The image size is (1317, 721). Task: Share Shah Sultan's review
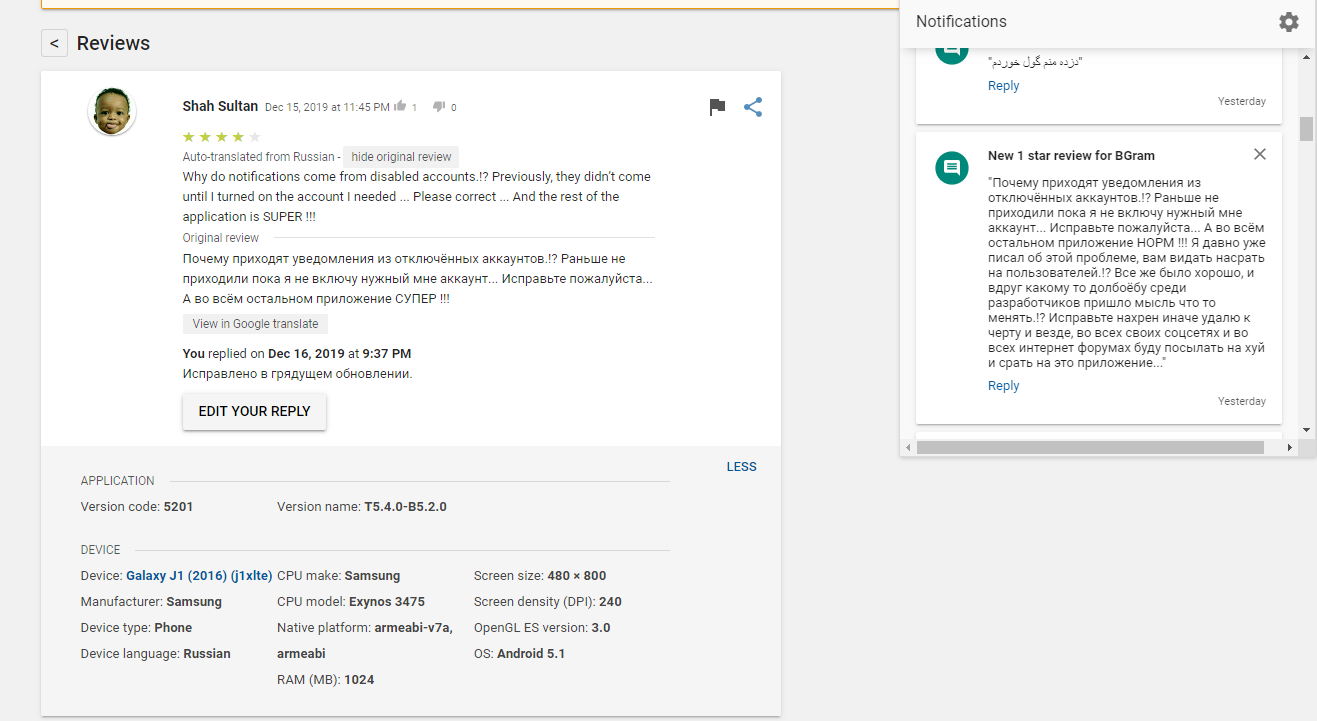tap(753, 107)
